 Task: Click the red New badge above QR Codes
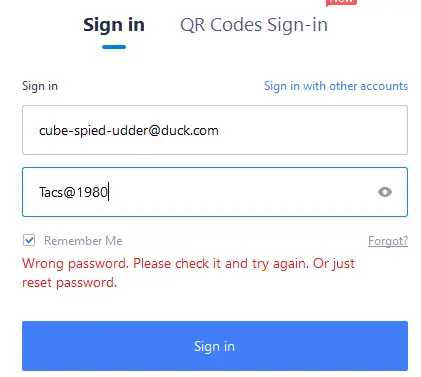click(341, 2)
